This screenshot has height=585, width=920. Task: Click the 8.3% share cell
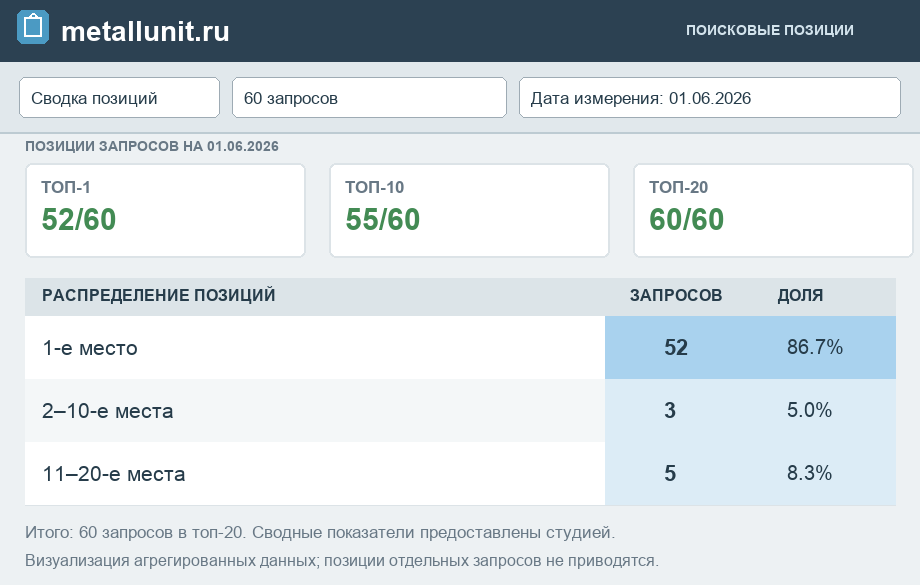[x=810, y=473]
